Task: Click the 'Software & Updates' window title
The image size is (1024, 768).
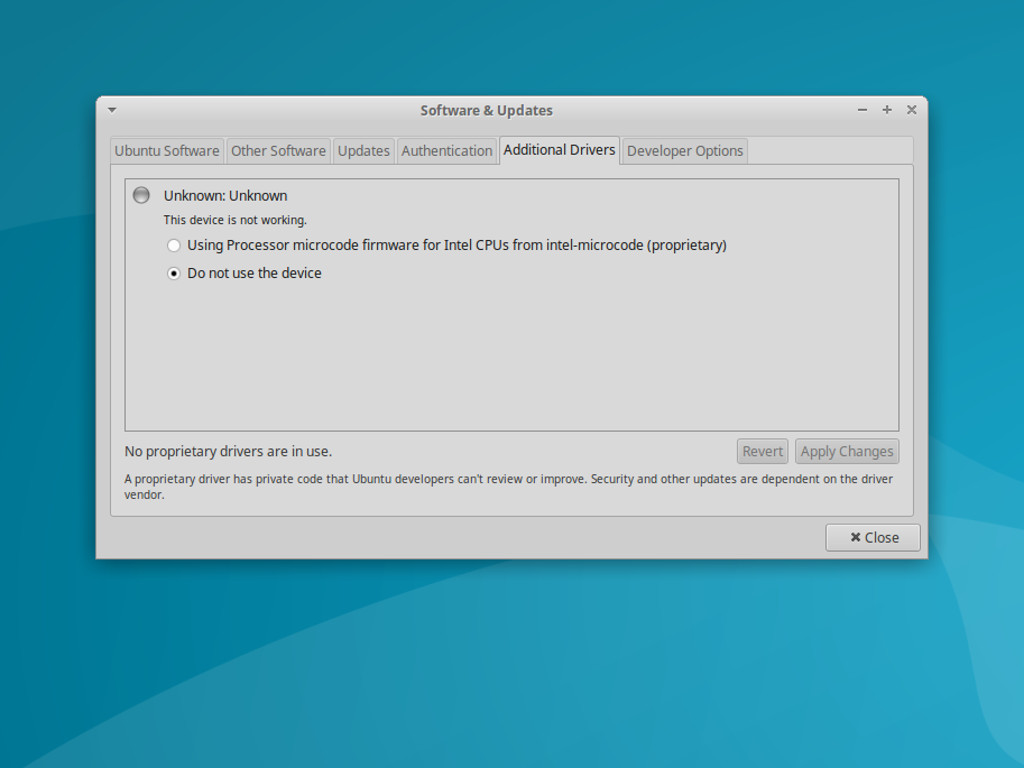Action: pyautogui.click(x=487, y=110)
